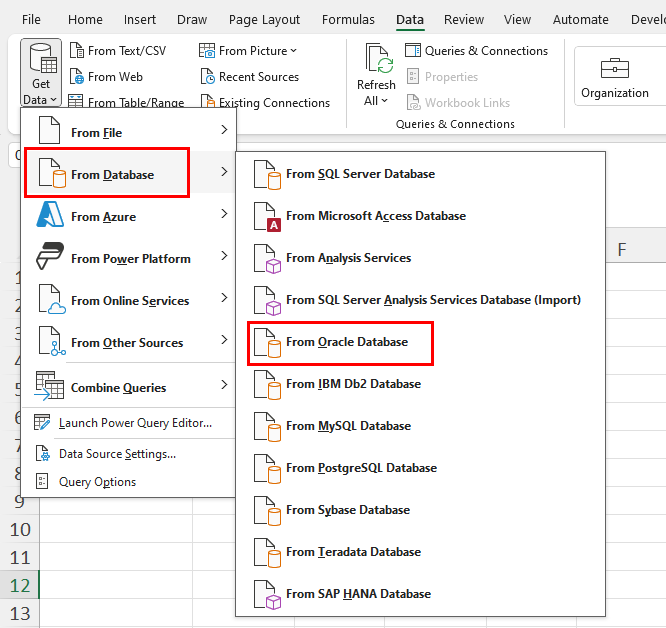The width and height of the screenshot is (666, 628).
Task: Click the SAP HANA database icon
Action: (x=267, y=594)
